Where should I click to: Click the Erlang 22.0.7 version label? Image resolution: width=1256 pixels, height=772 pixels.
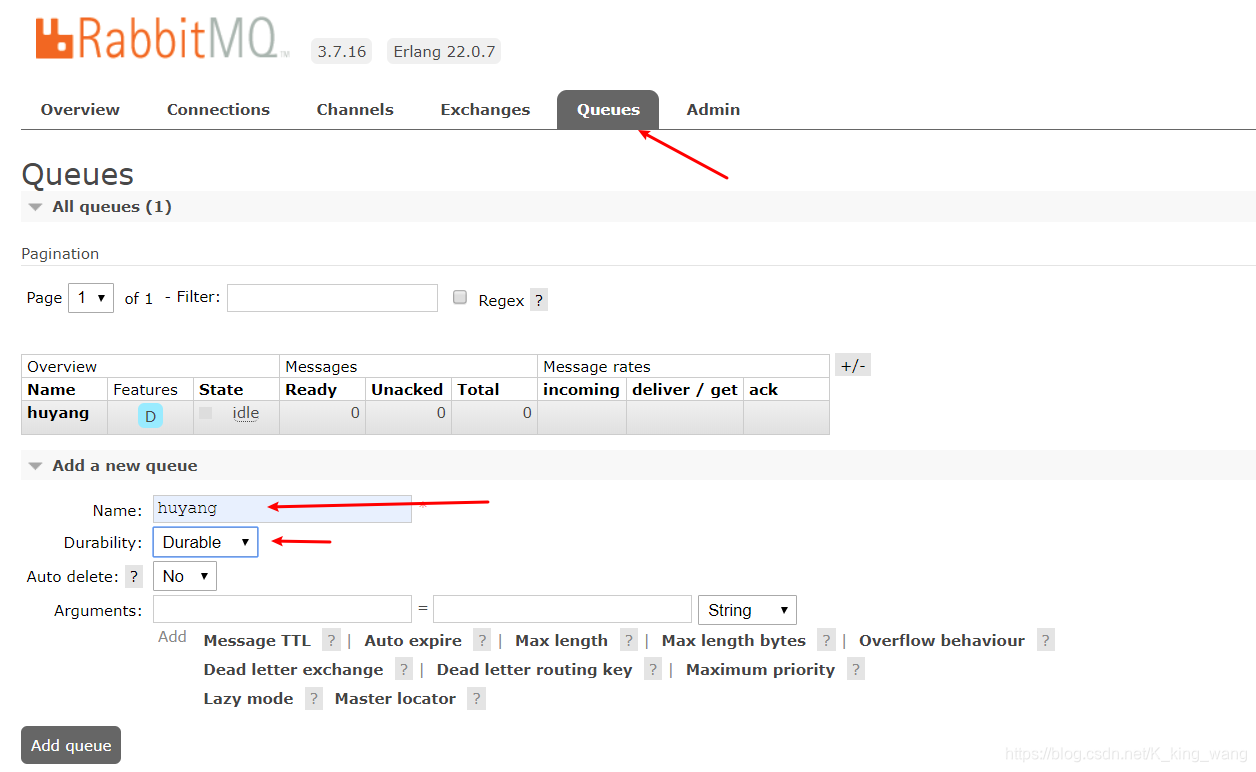click(x=444, y=52)
